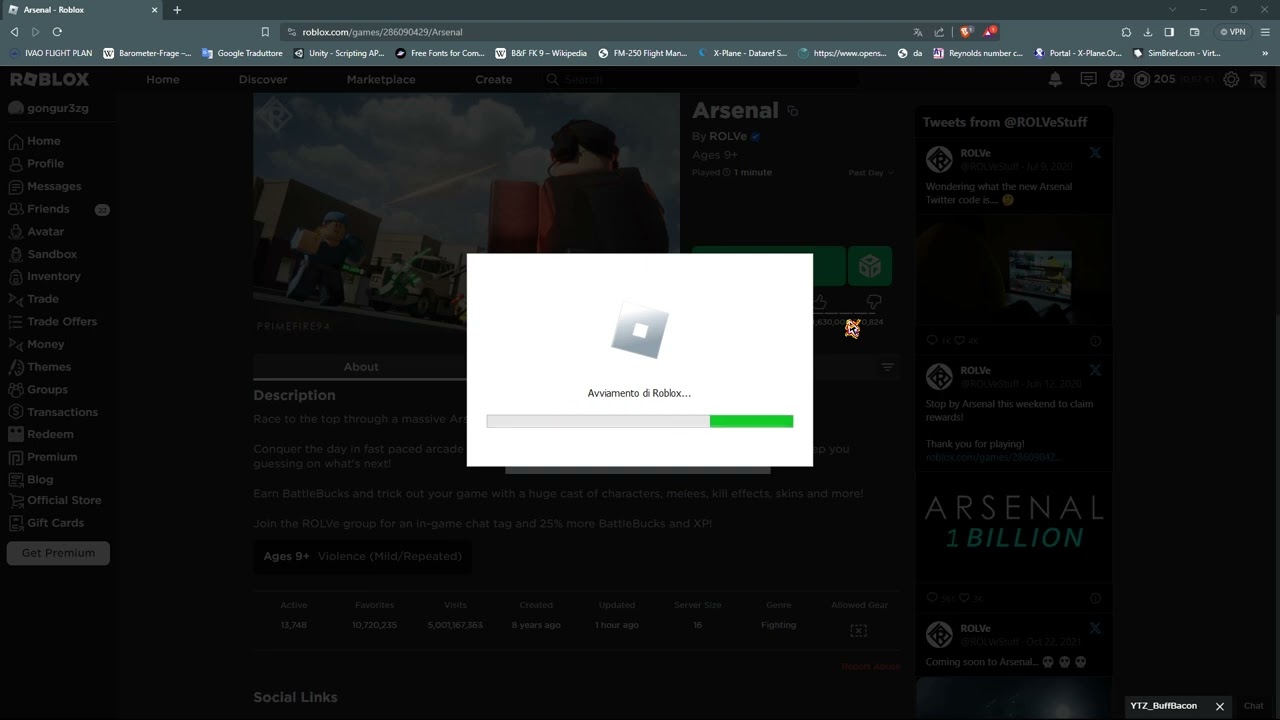Open a new browser tab
The width and height of the screenshot is (1280, 720).
pyautogui.click(x=177, y=10)
